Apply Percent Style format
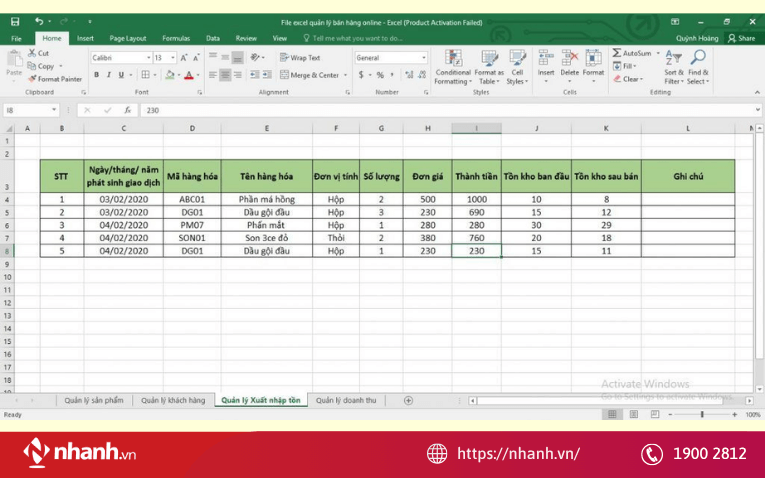Screen dimensions: 765x478 (380, 75)
